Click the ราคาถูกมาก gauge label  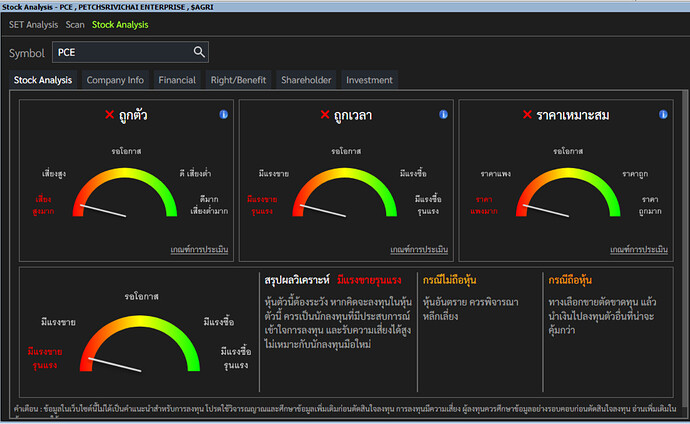pos(650,205)
